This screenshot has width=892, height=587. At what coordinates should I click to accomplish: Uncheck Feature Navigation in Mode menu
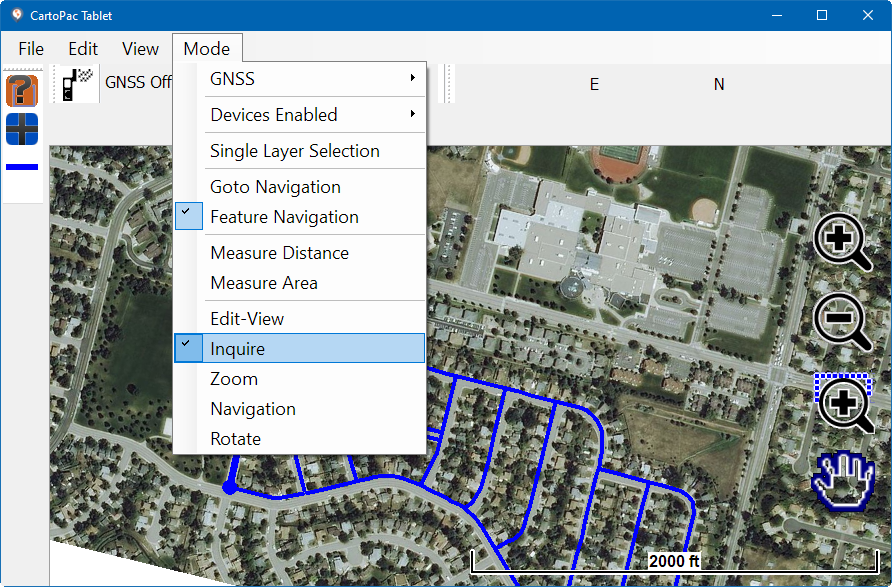(284, 217)
